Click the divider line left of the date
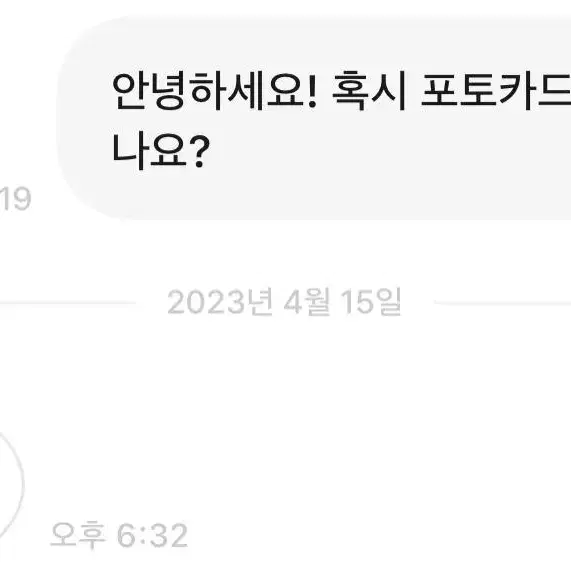Image resolution: width=571 pixels, height=571 pixels. [x=68, y=303]
